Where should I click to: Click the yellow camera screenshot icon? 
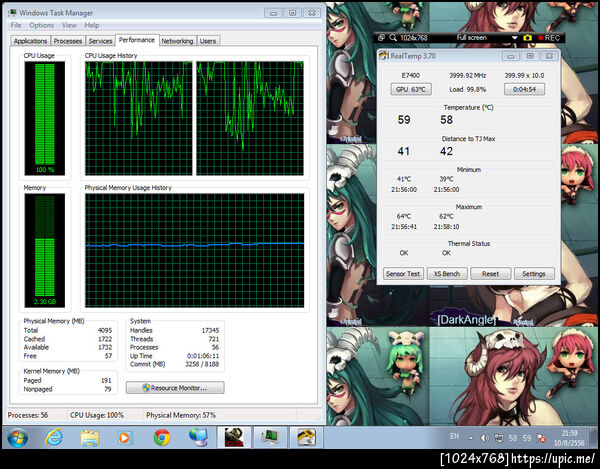coord(527,38)
